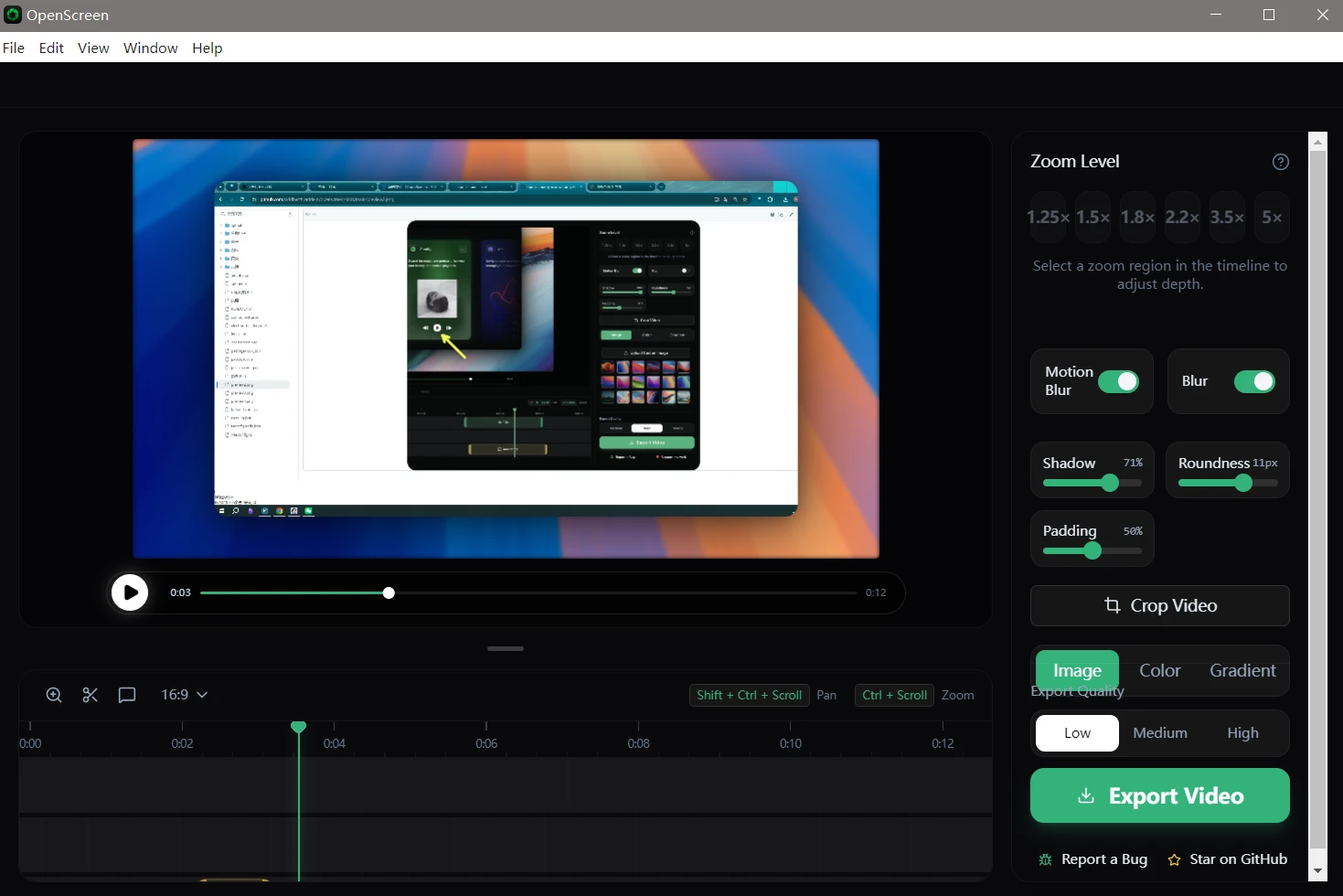
Task: Open the Zoom Level help icon
Action: click(x=1280, y=162)
